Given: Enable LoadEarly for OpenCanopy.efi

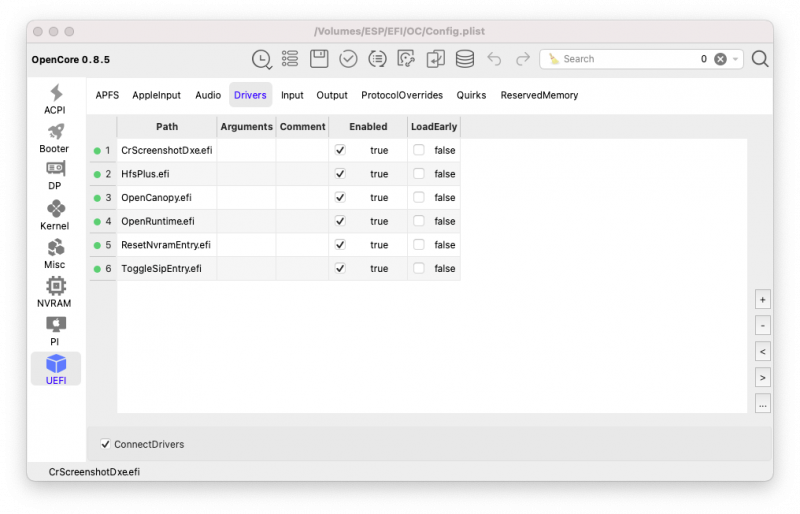Looking at the screenshot, I should pos(419,197).
